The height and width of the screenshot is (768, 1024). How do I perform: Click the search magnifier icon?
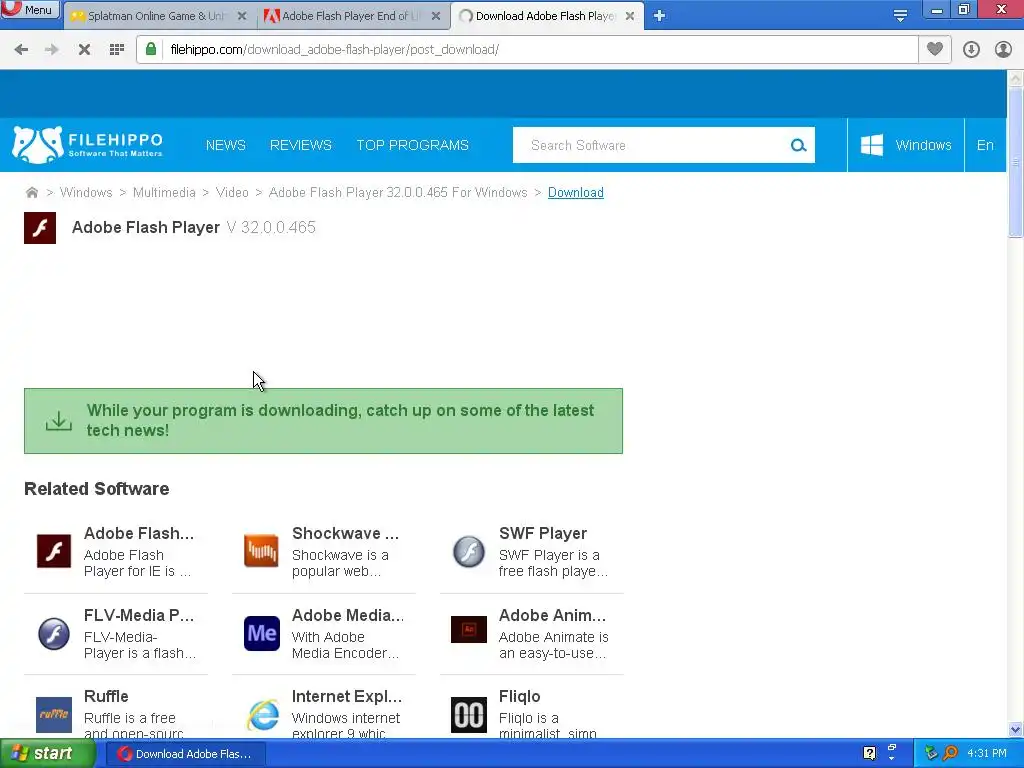click(798, 145)
